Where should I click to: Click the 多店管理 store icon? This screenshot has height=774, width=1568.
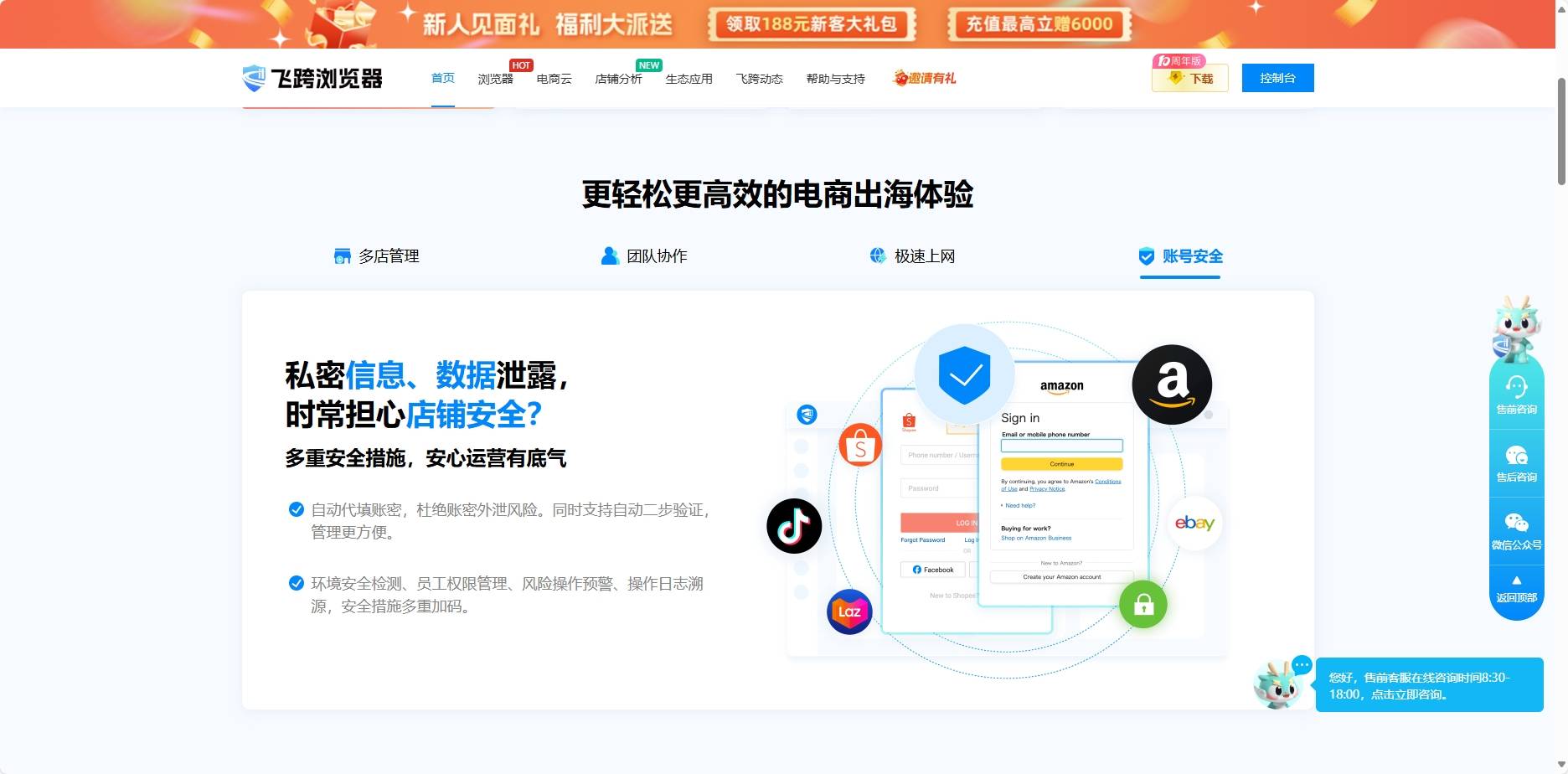click(342, 256)
